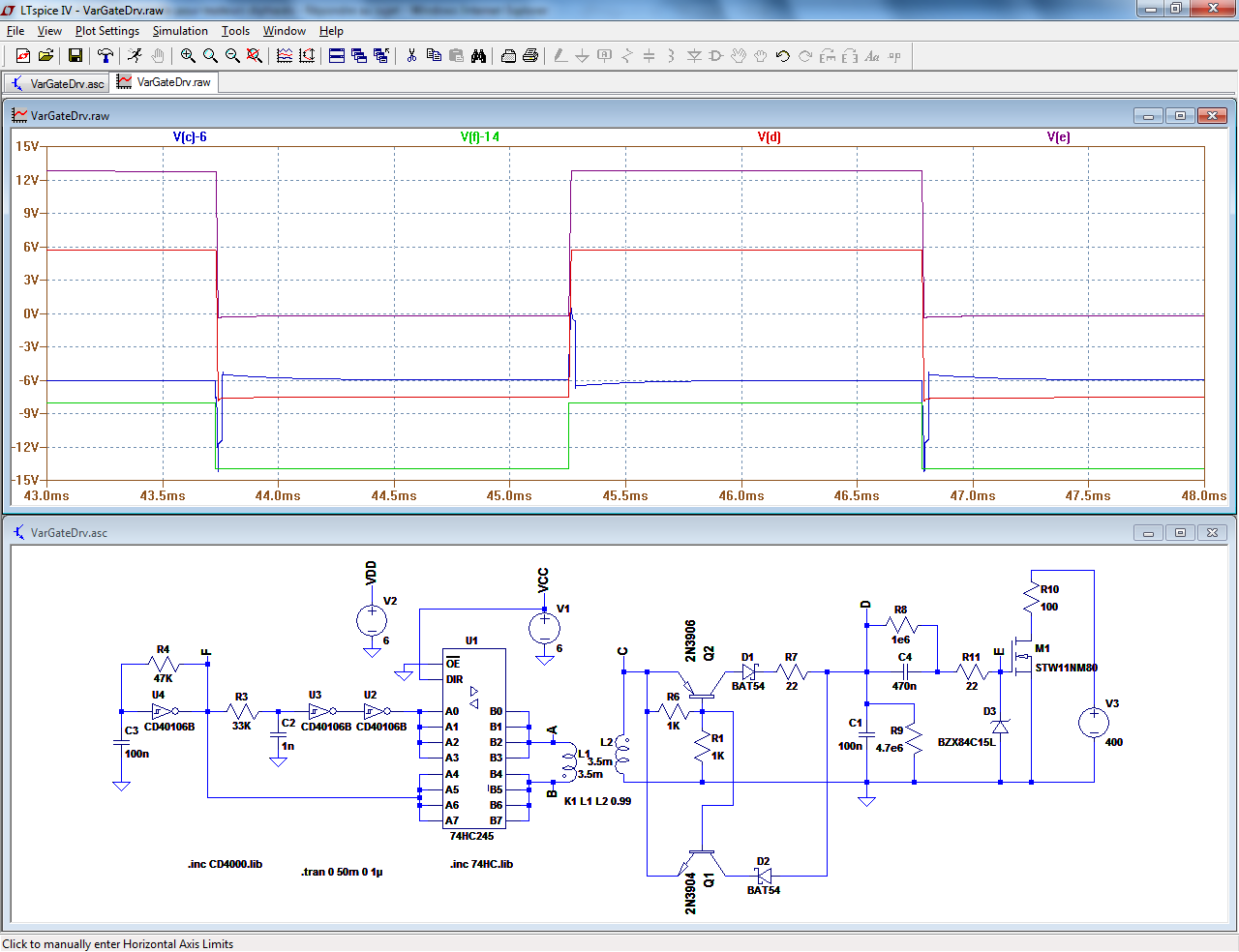The image size is (1239, 952).
Task: Open the Plot Settings menu
Action: [106, 31]
